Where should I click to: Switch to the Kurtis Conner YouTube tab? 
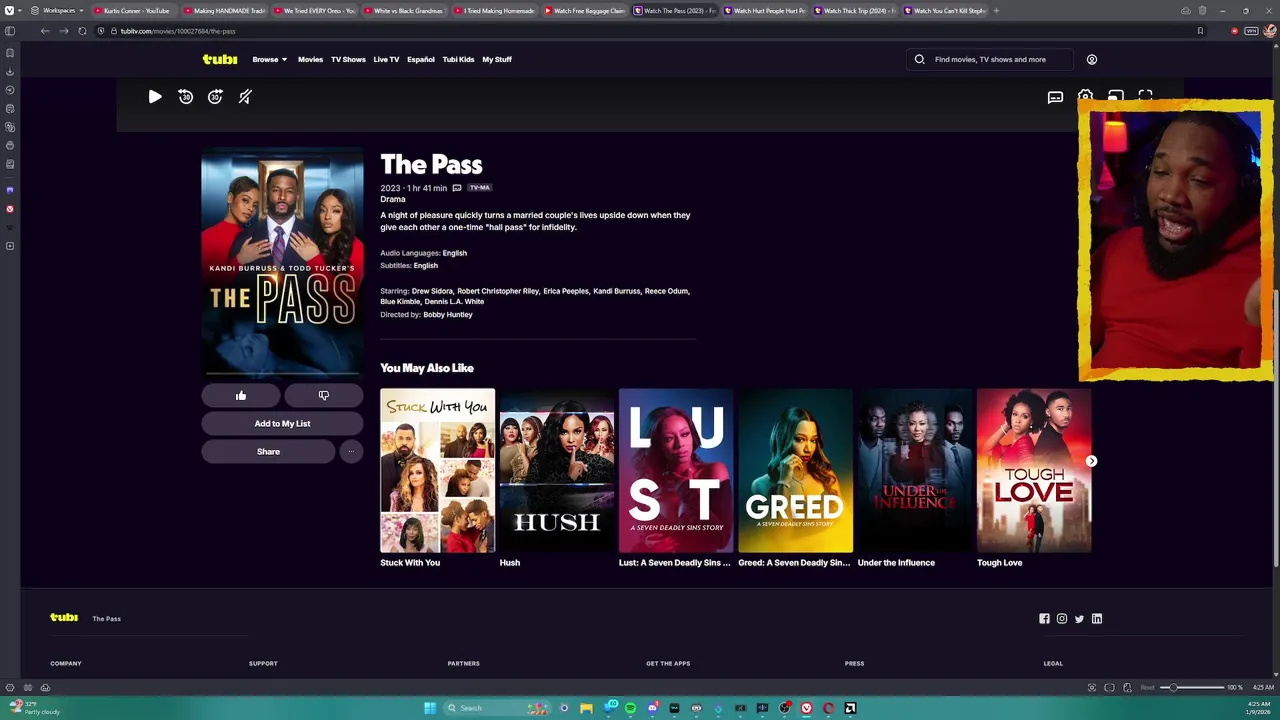pos(135,10)
